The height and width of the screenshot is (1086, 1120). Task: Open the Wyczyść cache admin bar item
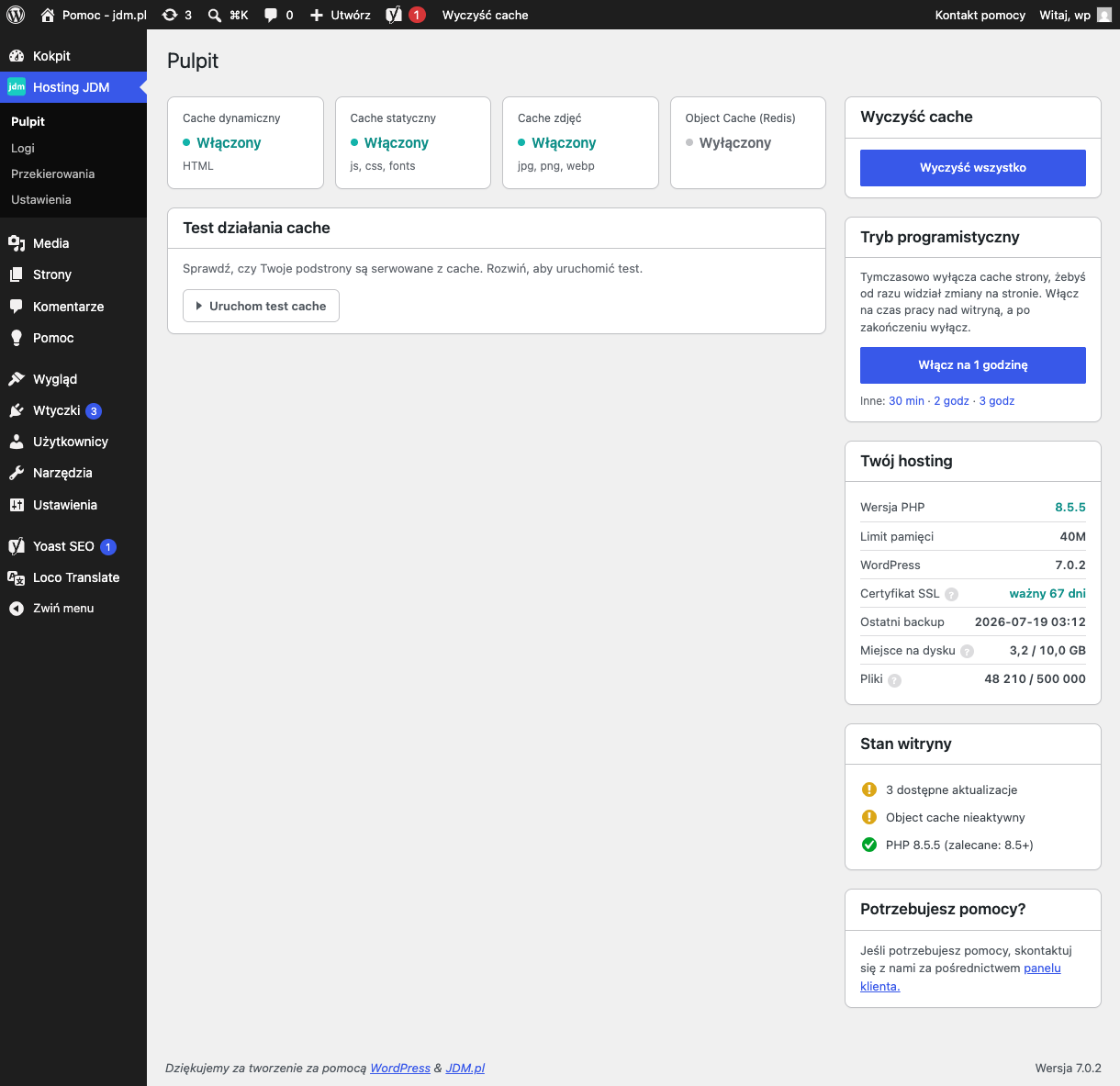(x=485, y=15)
